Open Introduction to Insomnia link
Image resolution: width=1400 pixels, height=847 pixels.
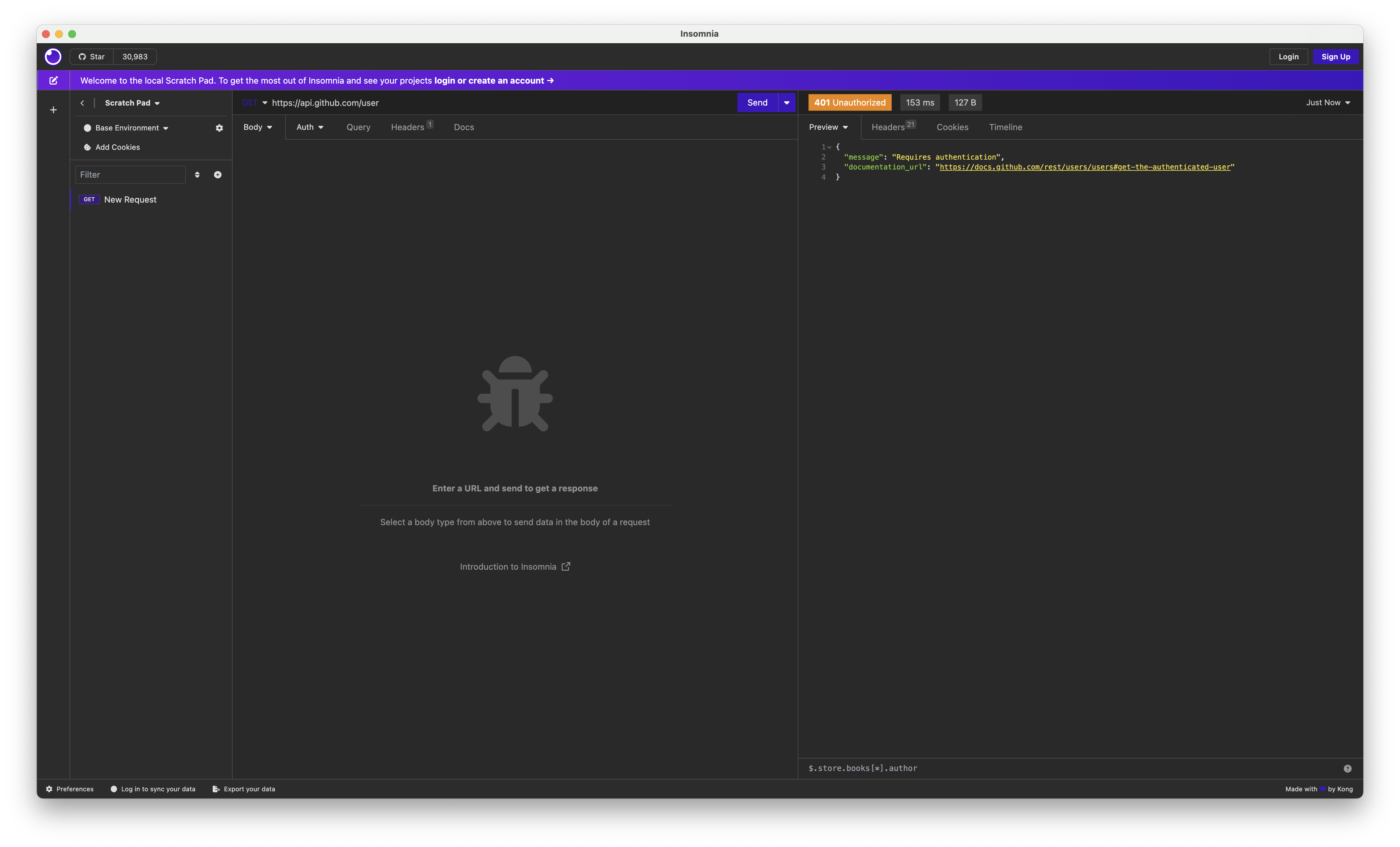[x=515, y=567]
